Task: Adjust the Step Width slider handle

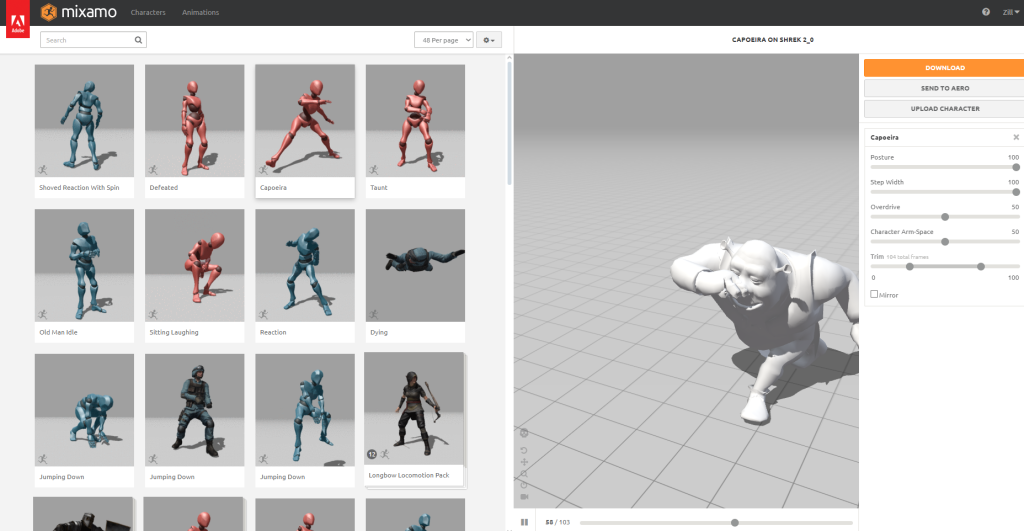Action: tap(1016, 192)
